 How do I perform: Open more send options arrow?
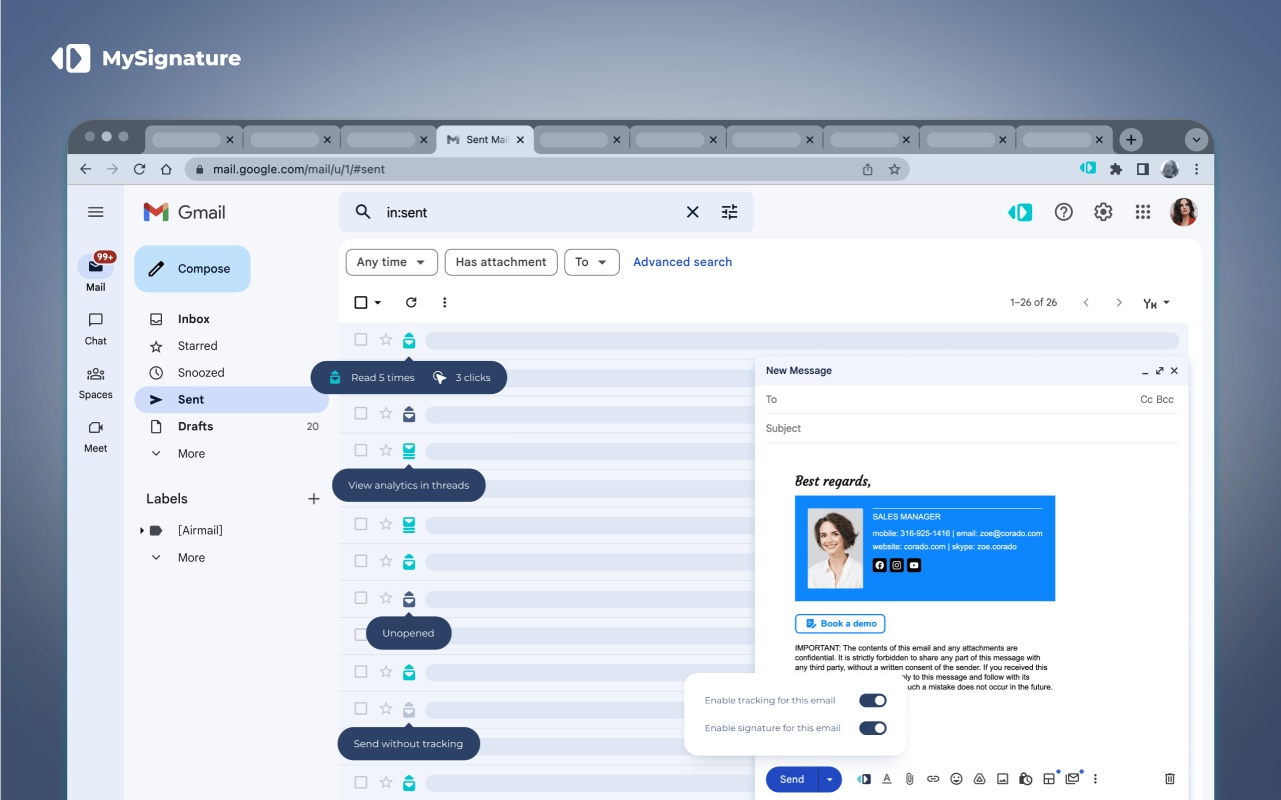[830, 779]
